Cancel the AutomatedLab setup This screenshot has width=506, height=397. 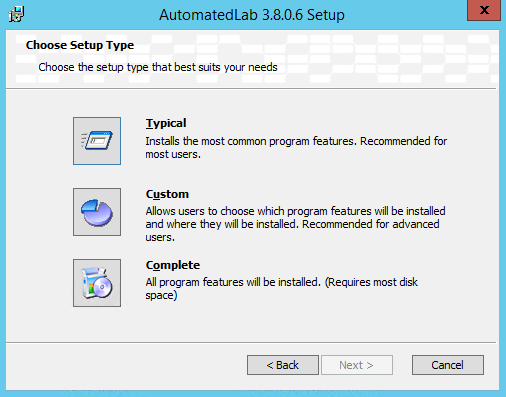(448, 365)
